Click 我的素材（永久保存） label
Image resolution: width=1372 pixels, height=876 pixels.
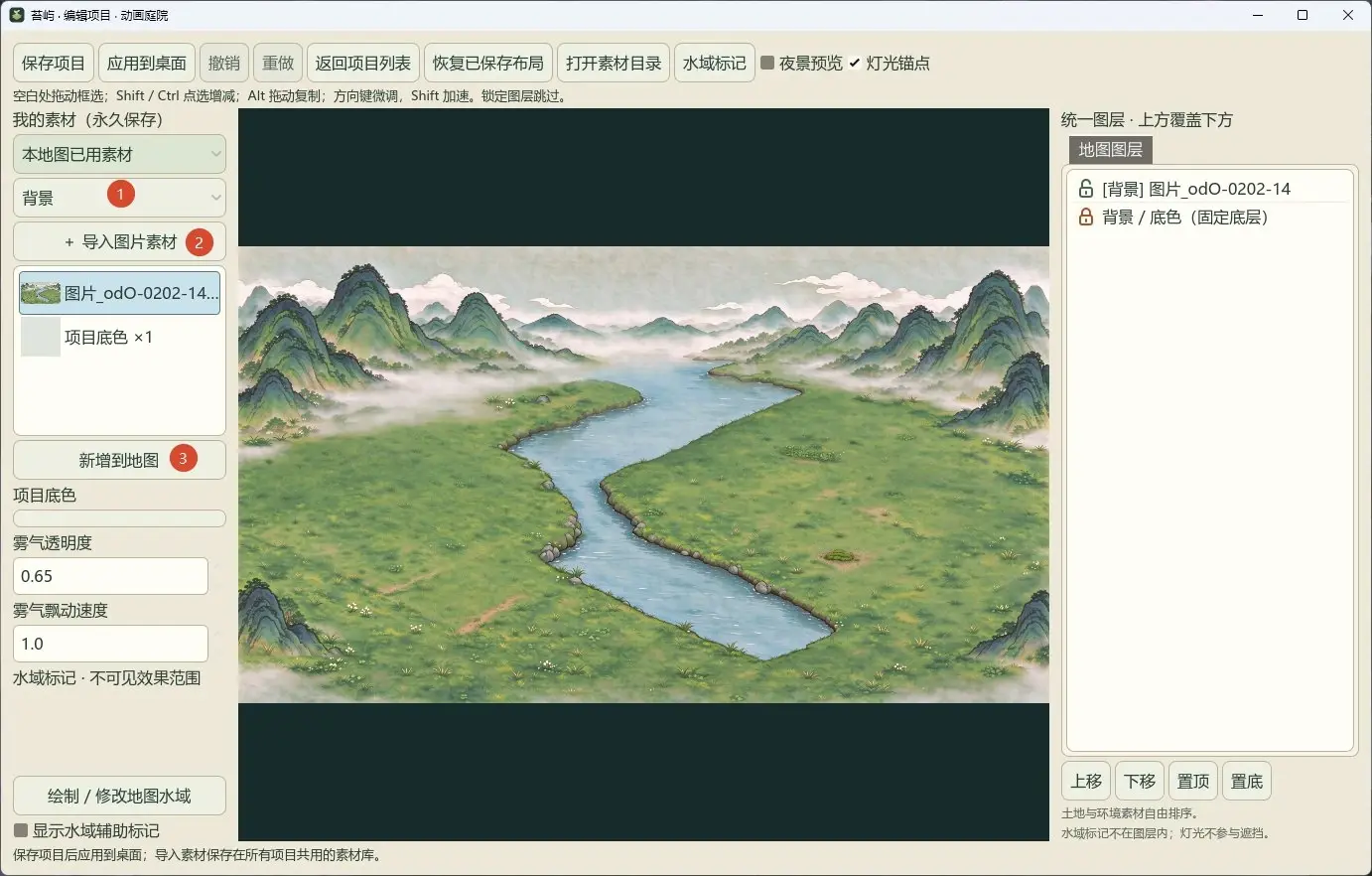(87, 119)
